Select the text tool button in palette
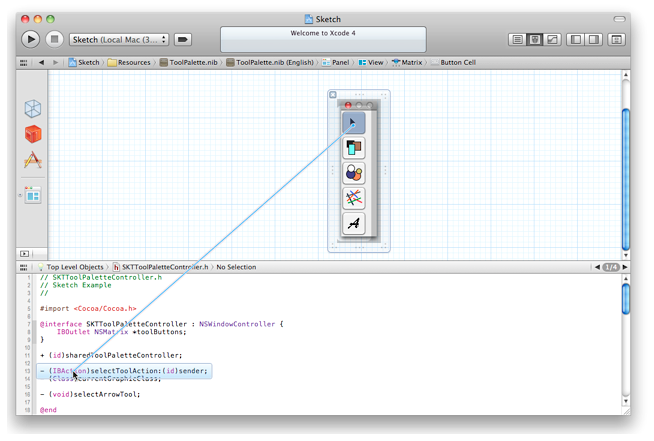 tap(354, 224)
